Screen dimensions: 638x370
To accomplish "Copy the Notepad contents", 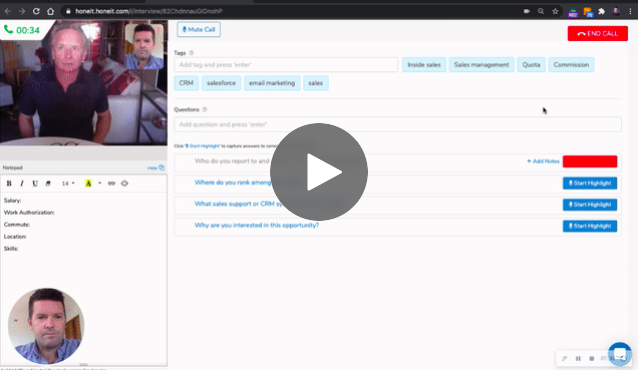I will click(156, 168).
